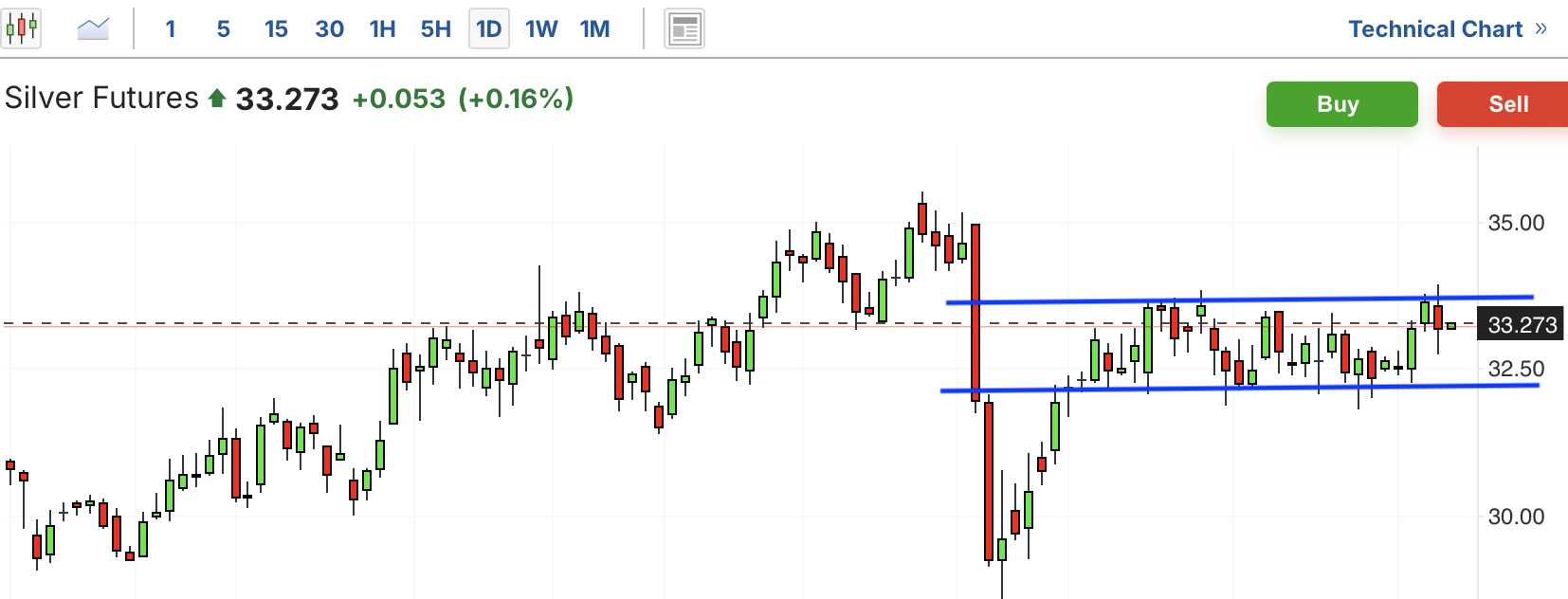Select the 1 minute timeframe
The height and width of the screenshot is (599, 1568).
[x=171, y=29]
